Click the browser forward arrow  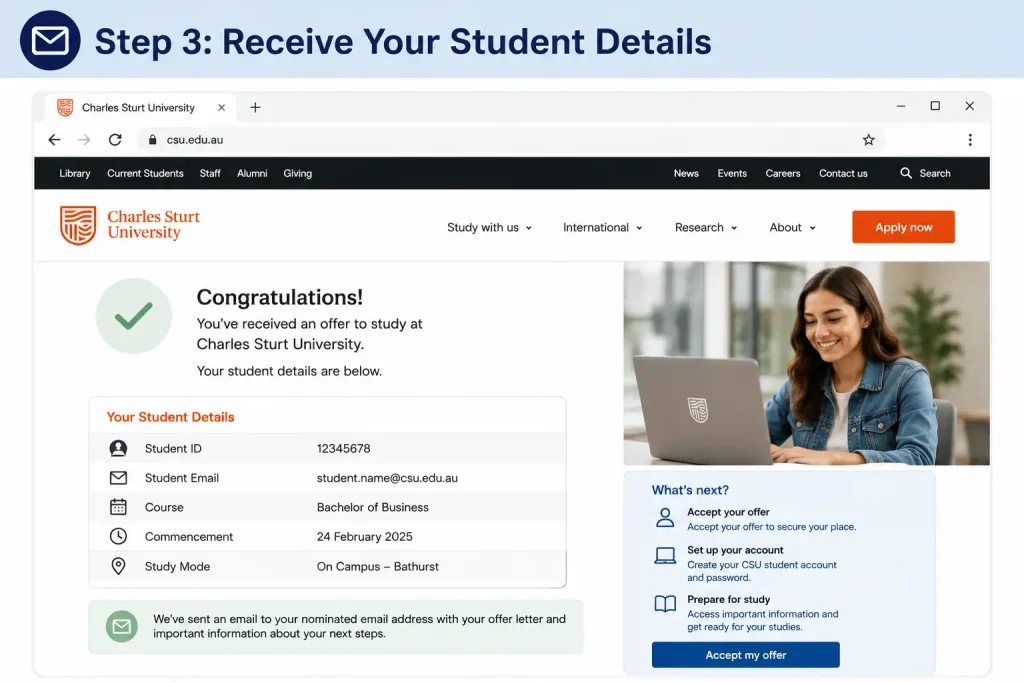[84, 140]
